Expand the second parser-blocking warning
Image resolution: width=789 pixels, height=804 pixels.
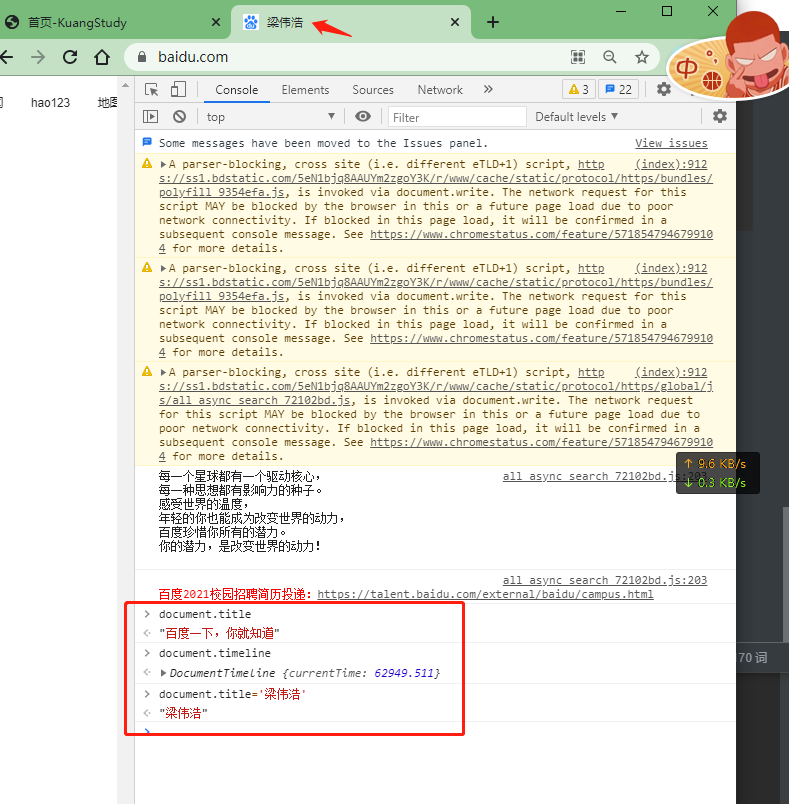click(x=163, y=268)
